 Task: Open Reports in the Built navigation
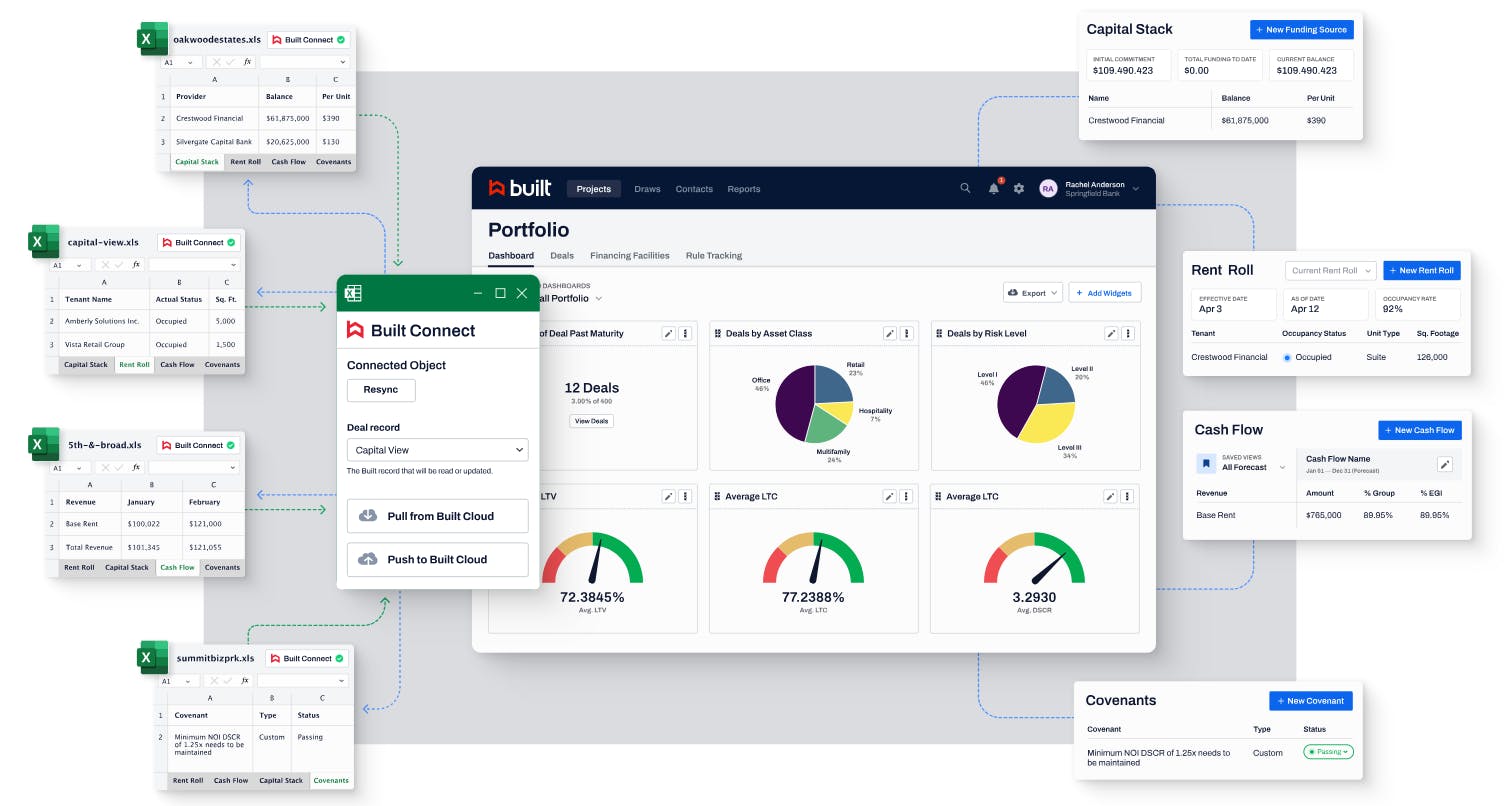coord(744,189)
